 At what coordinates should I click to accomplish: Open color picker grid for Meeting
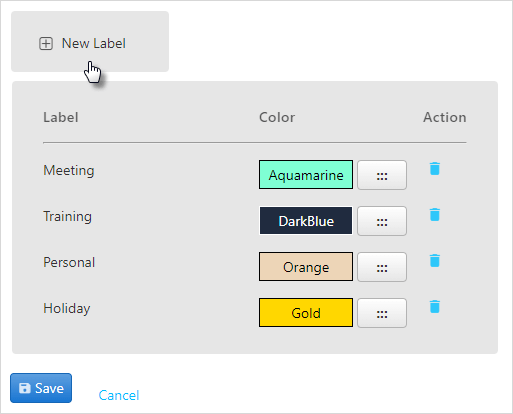(382, 175)
